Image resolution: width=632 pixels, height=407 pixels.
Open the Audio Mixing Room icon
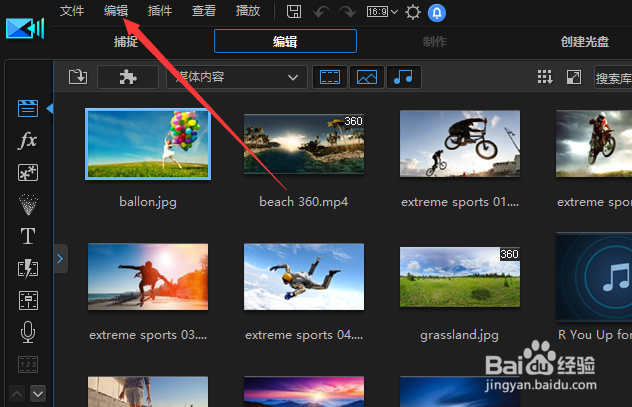[28, 301]
